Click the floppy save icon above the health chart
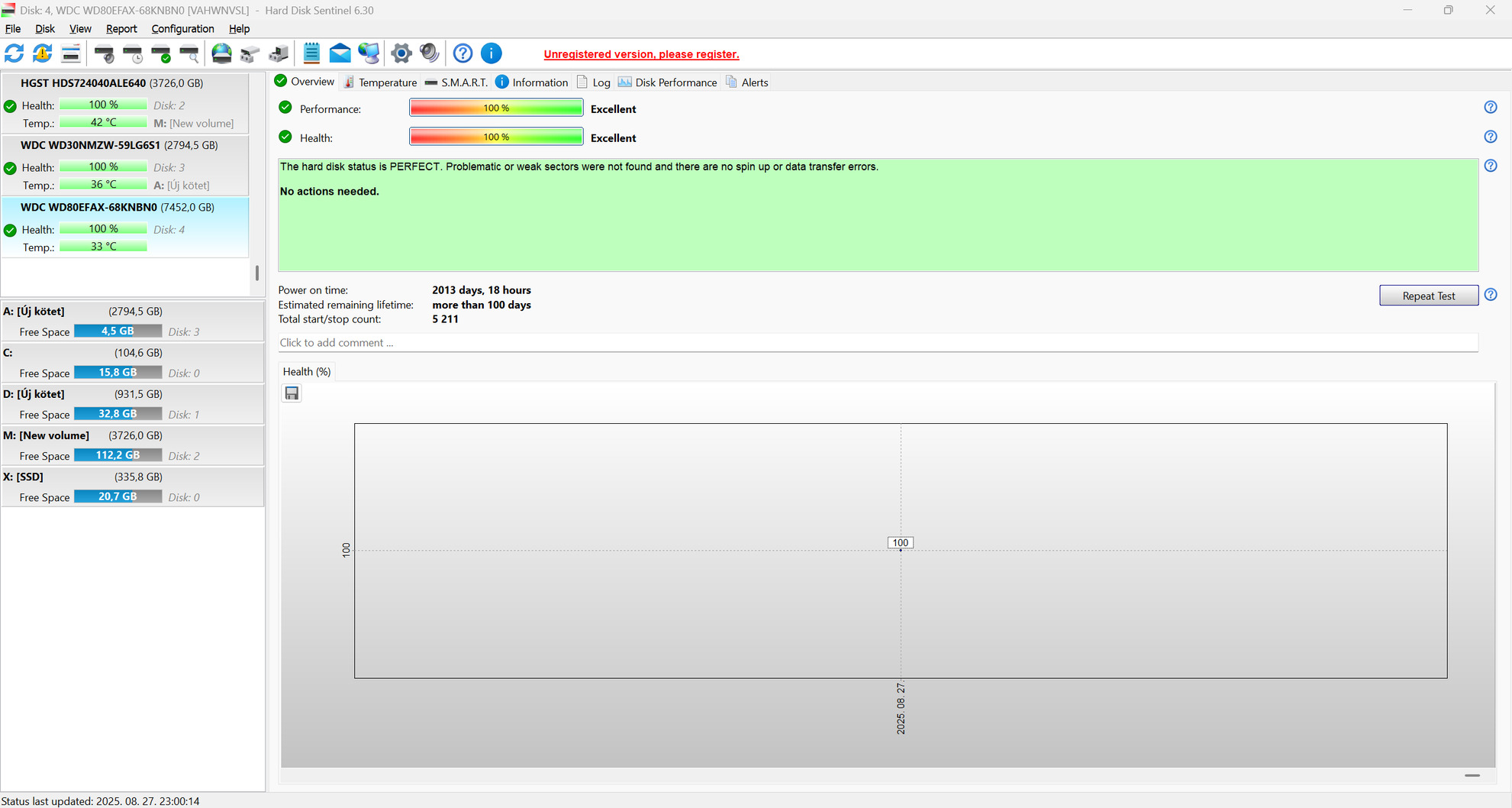1512x808 pixels. click(292, 393)
